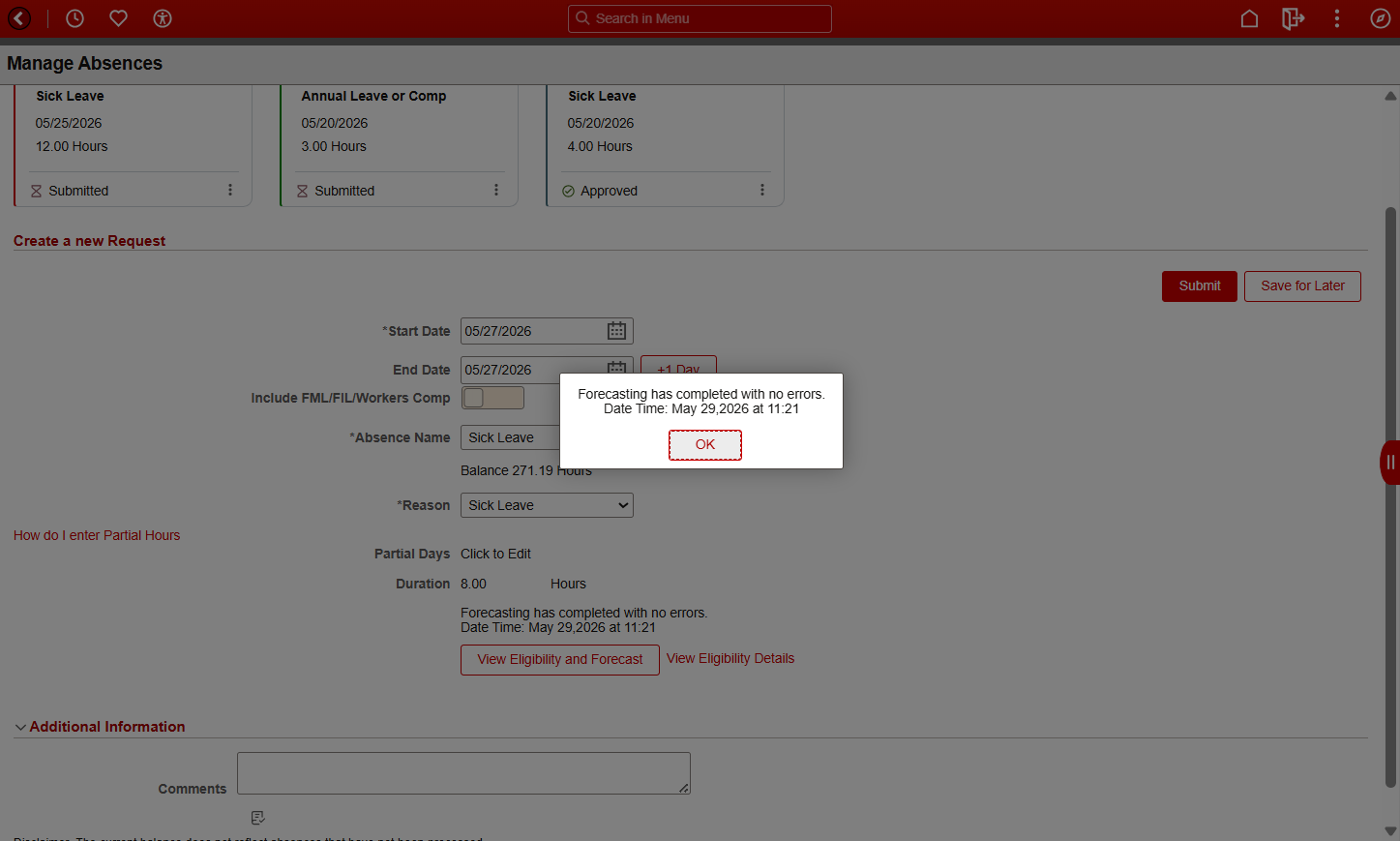
Task: Click Save for Later button
Action: point(1302,286)
